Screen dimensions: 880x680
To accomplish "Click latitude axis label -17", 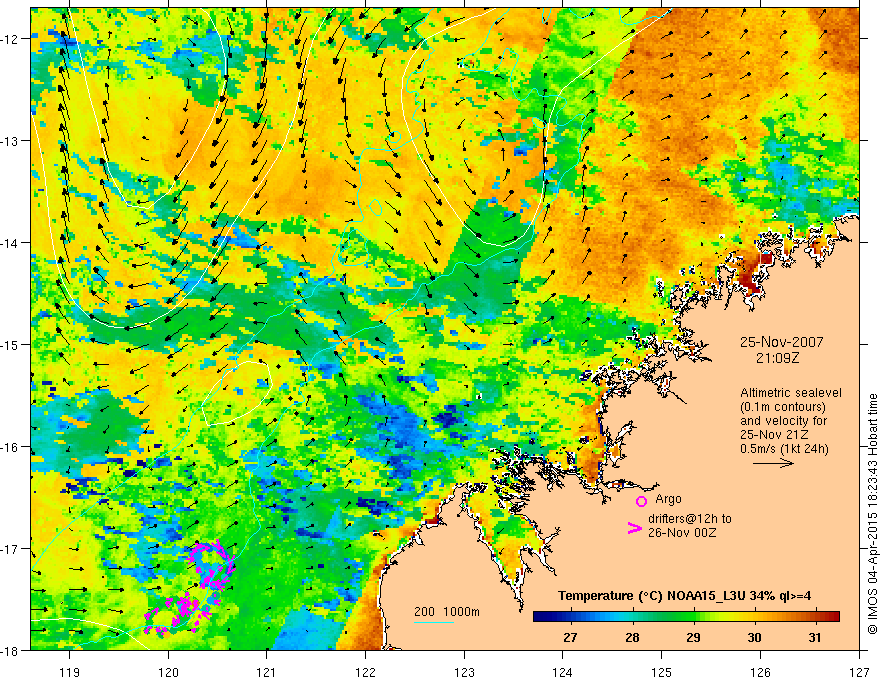I will tap(11, 549).
